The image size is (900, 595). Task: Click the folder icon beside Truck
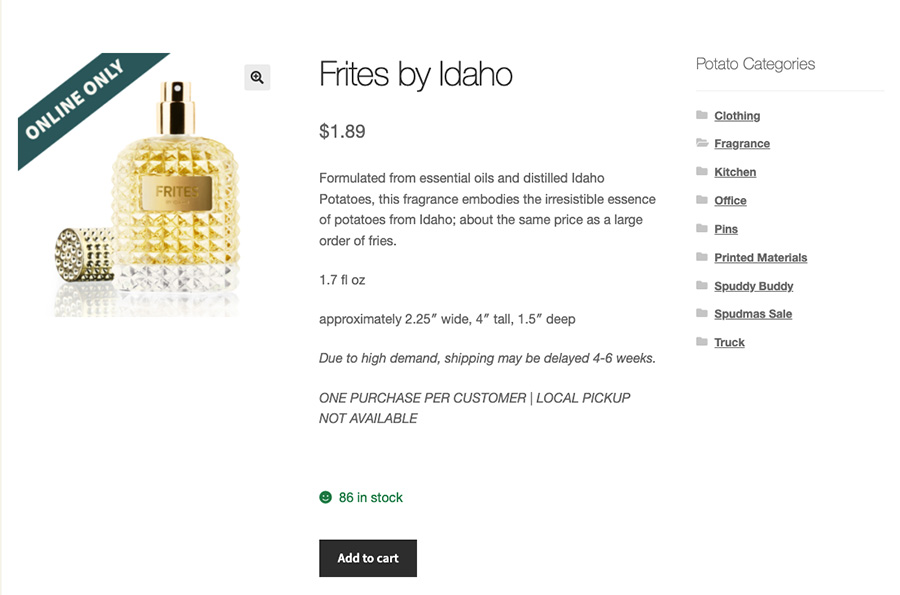(x=701, y=342)
